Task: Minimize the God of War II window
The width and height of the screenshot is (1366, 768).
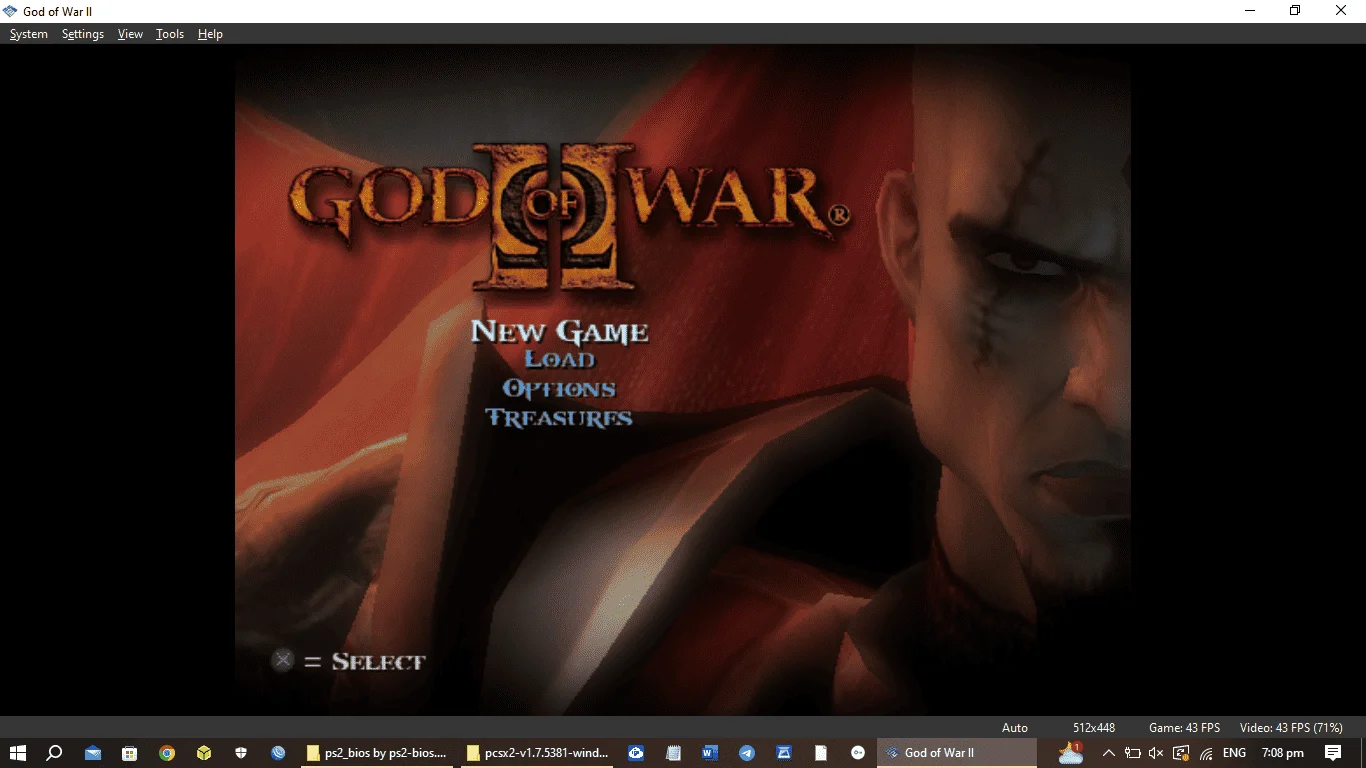Action: [1250, 11]
